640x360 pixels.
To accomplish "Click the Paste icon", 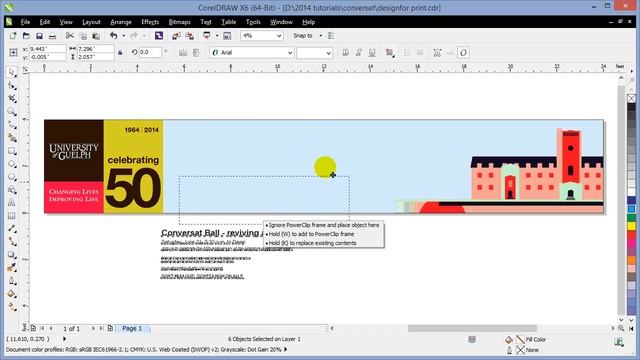I will click(96, 36).
